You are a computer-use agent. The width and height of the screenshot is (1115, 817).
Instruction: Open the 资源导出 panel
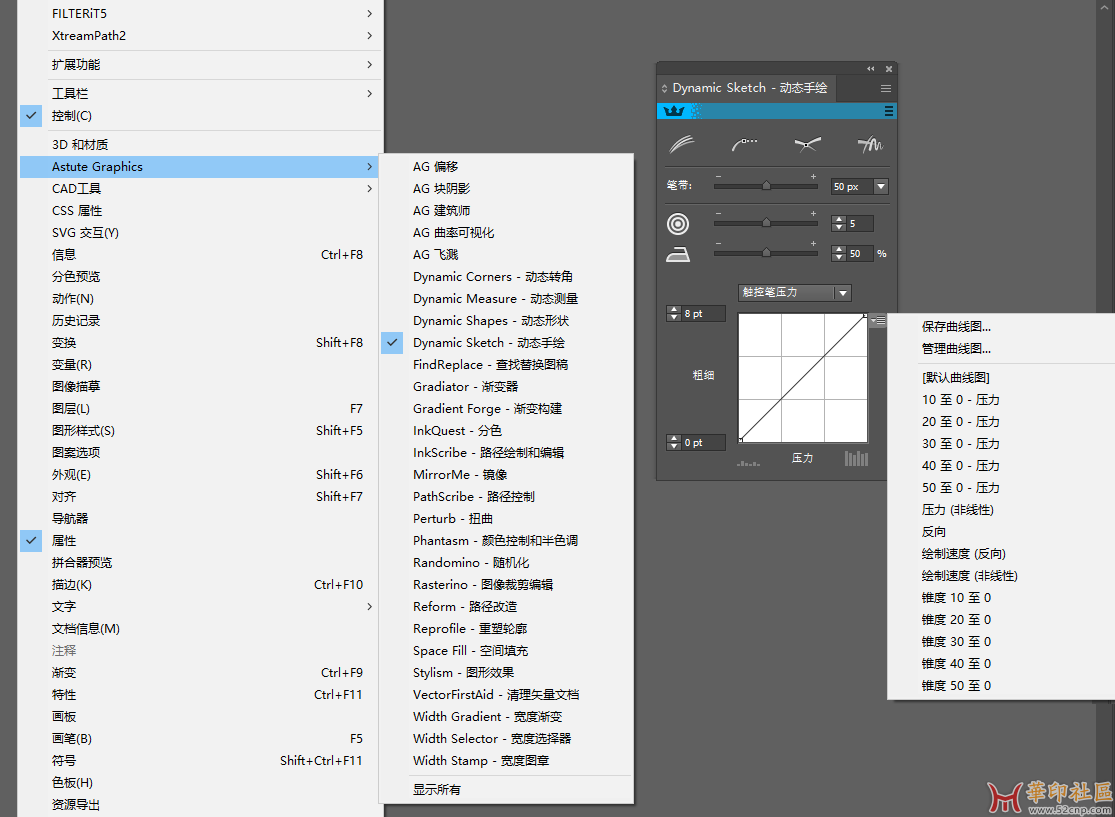[201, 805]
